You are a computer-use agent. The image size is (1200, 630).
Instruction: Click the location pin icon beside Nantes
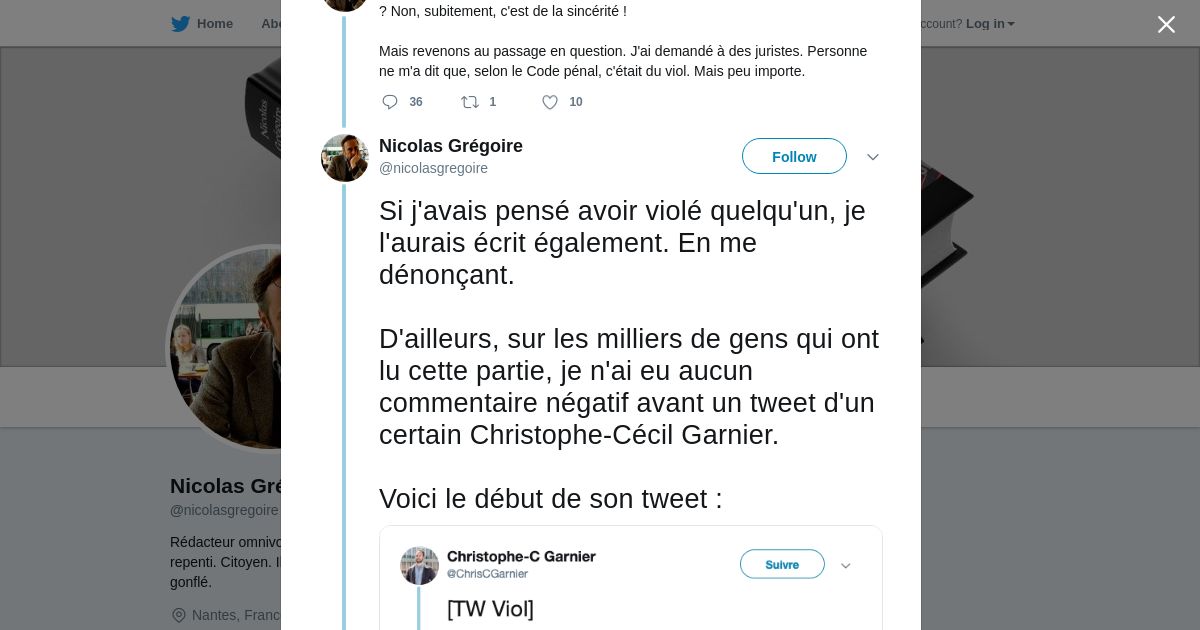(x=179, y=615)
